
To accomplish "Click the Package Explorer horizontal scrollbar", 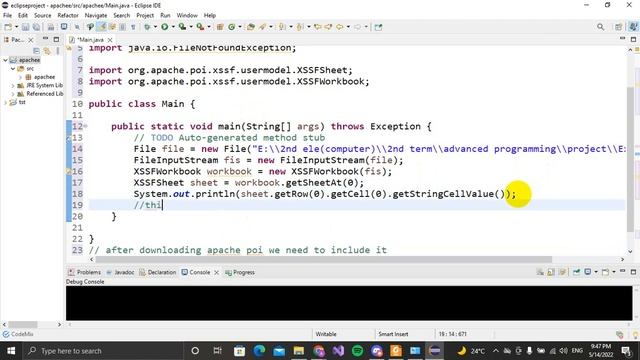I will point(23,325).
